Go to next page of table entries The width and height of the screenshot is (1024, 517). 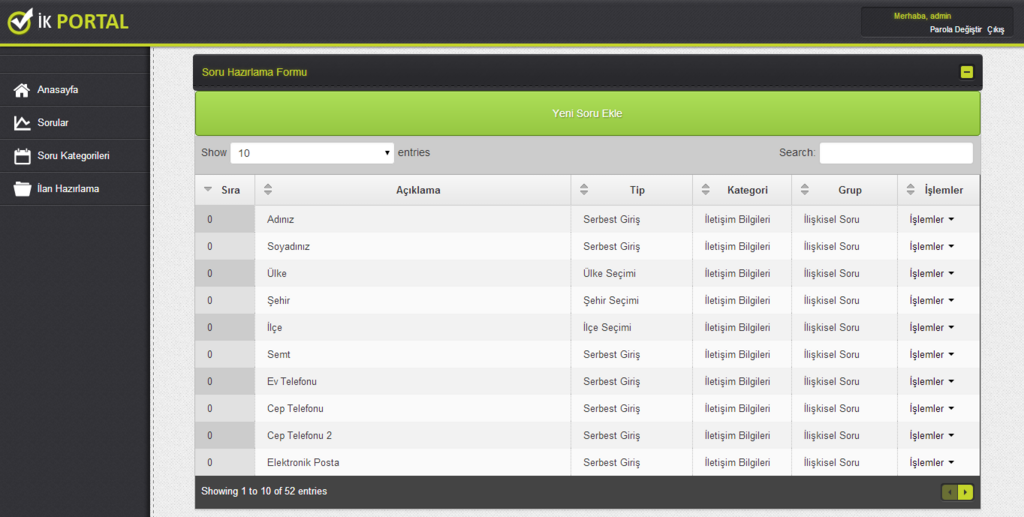(965, 492)
